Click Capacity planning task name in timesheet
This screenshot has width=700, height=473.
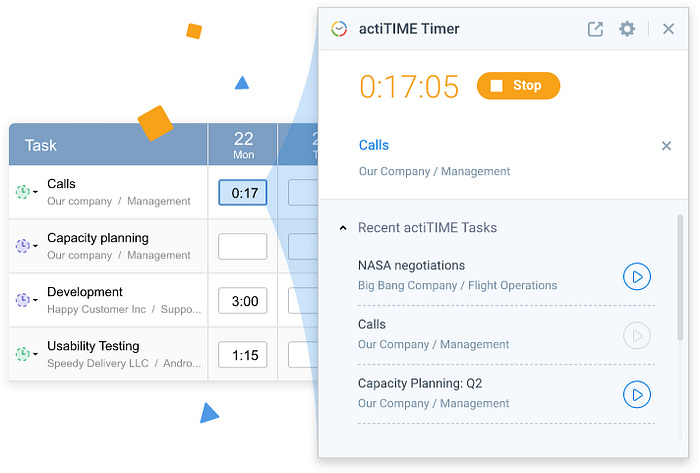coord(98,238)
